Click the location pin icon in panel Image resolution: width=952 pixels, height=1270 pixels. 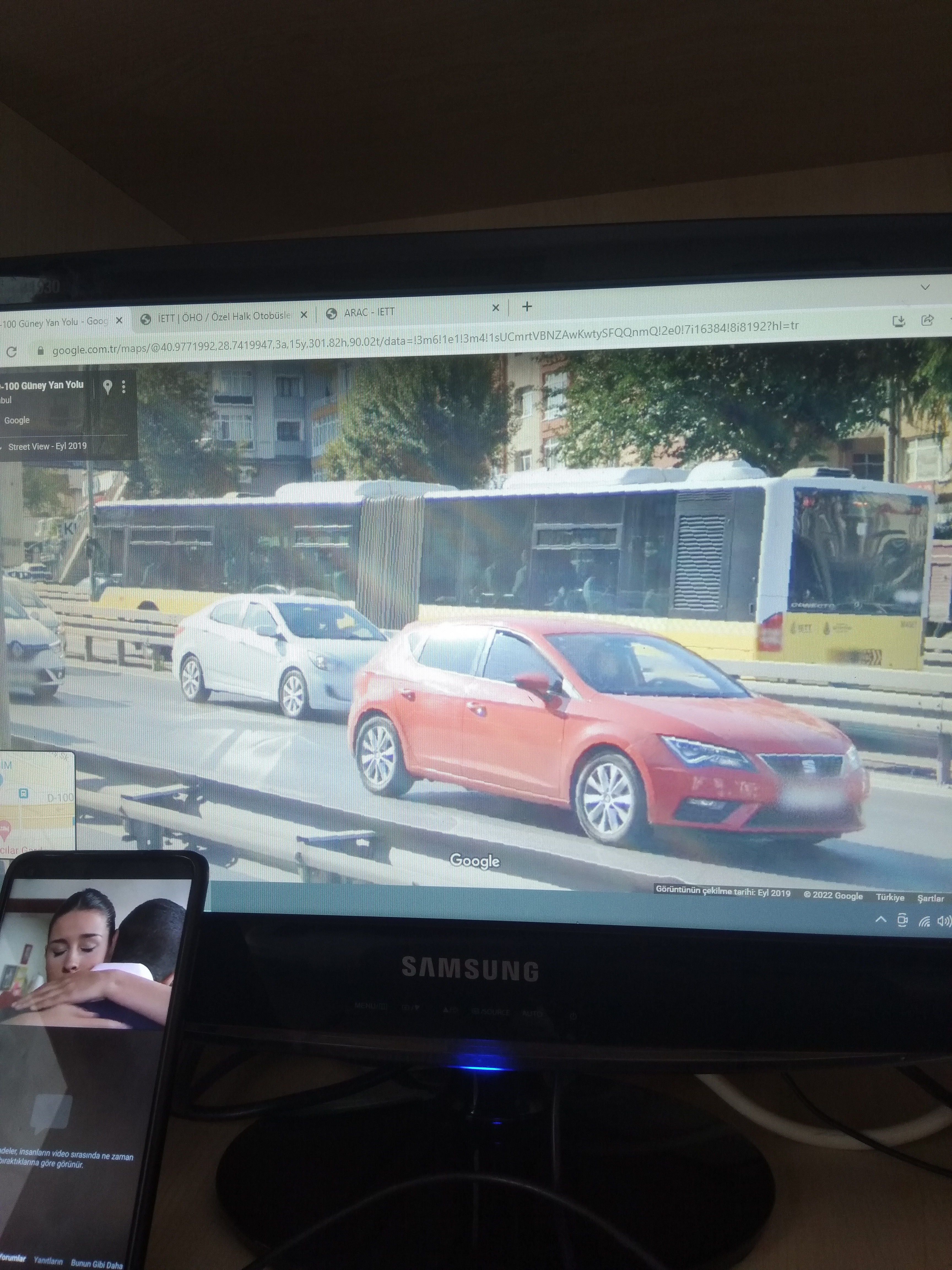point(107,386)
